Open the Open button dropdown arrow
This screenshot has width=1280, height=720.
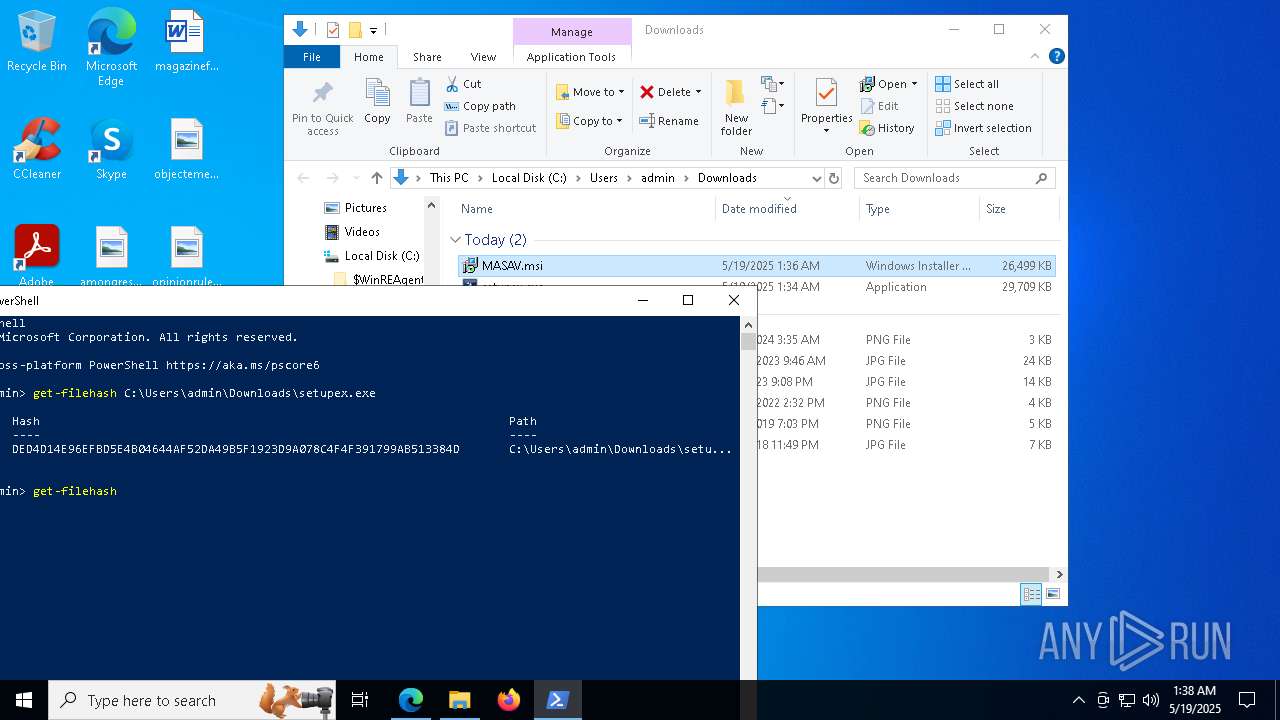click(x=914, y=84)
